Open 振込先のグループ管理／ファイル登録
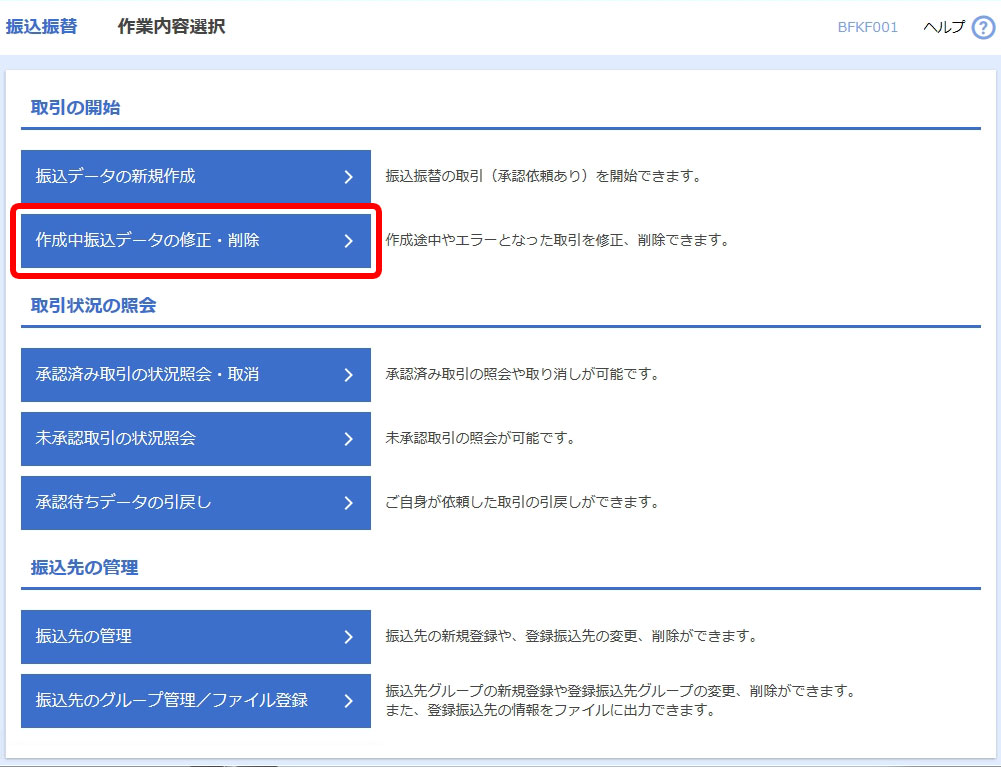This screenshot has width=1001, height=768. [x=196, y=700]
